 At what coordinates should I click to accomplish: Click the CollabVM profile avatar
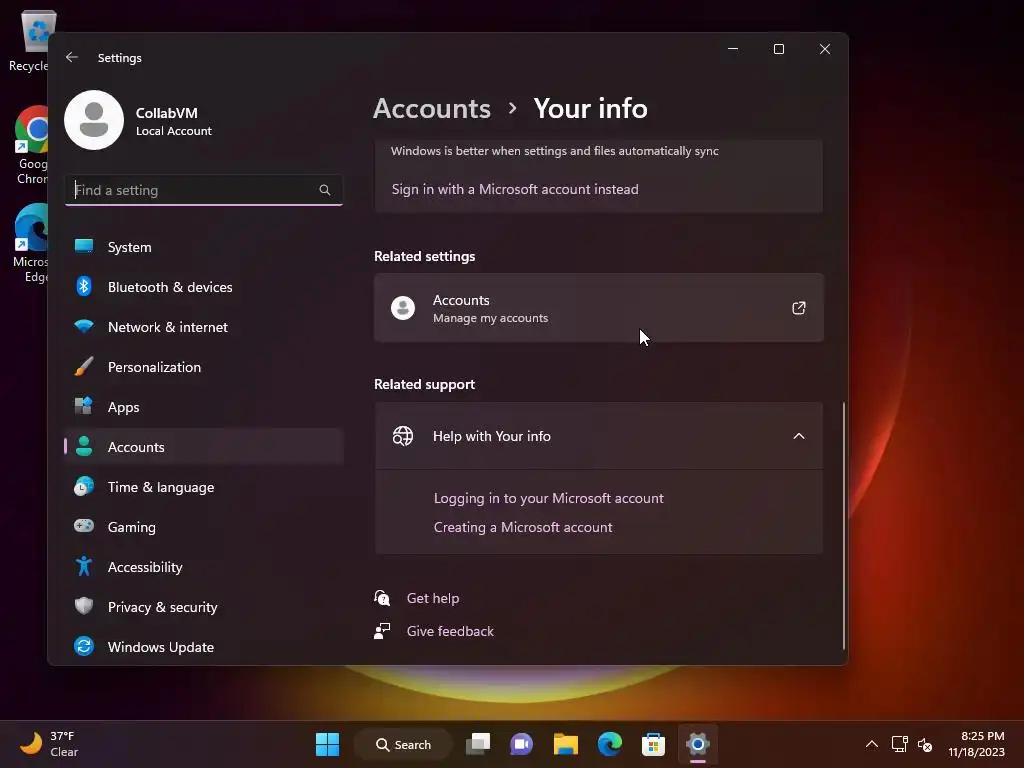point(94,120)
